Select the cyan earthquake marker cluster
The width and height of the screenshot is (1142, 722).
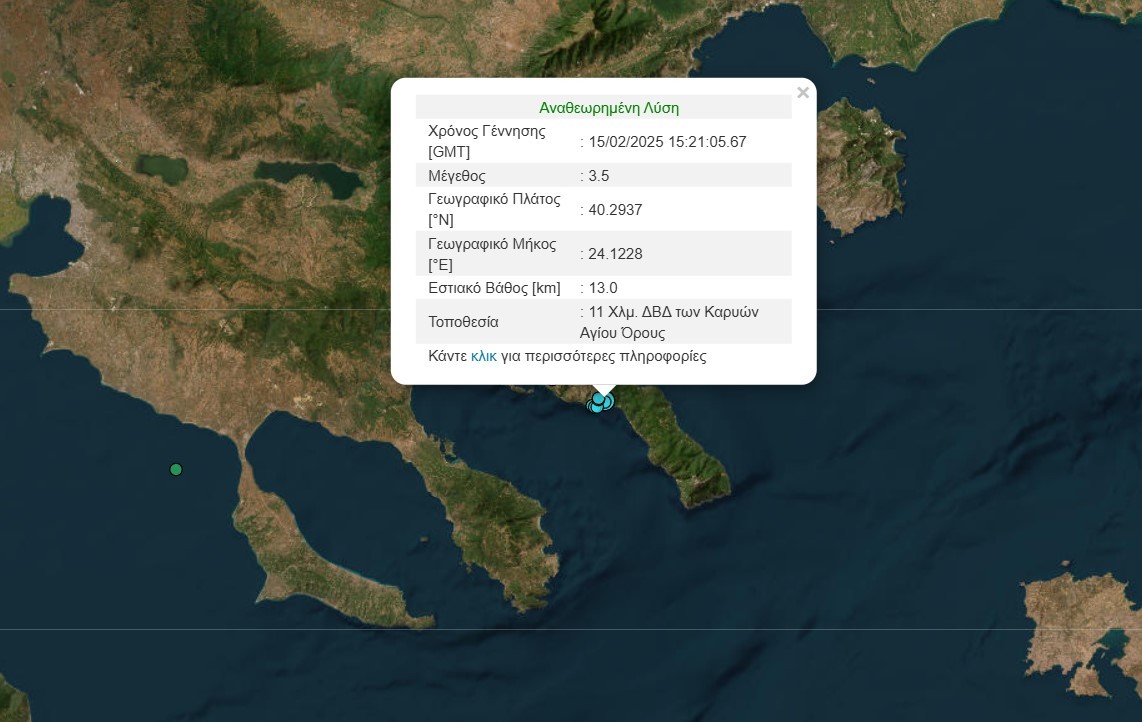pyautogui.click(x=599, y=402)
